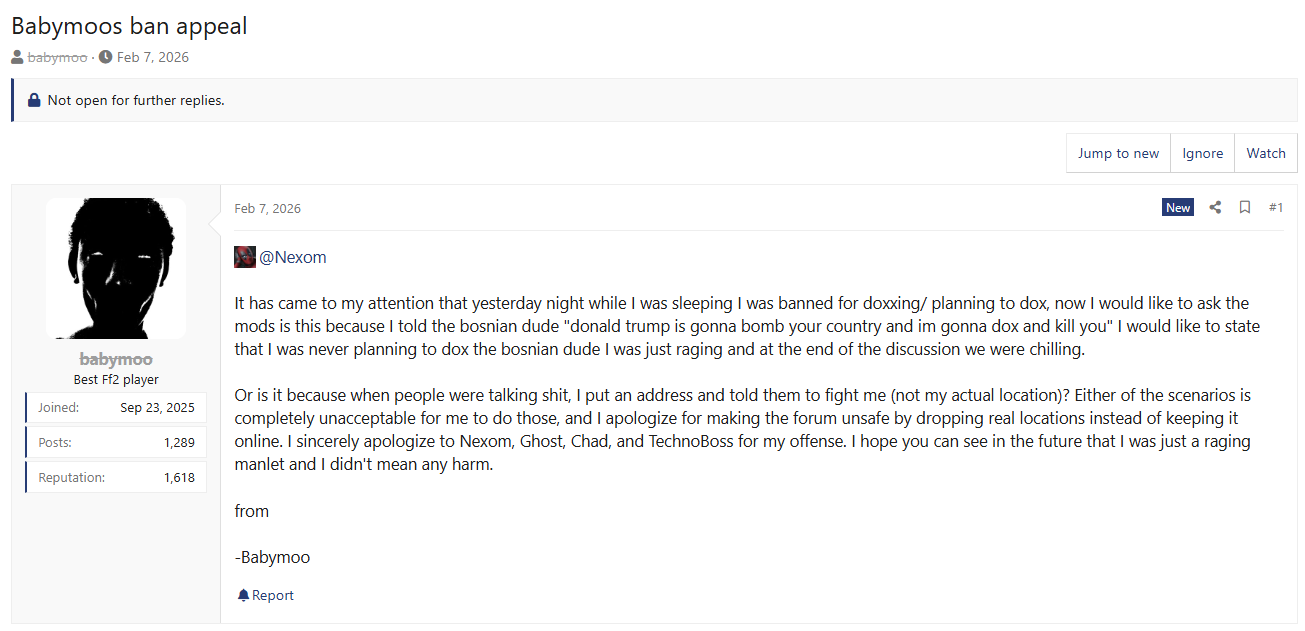Open the @Nexom mention link
Image resolution: width=1305 pixels, height=631 pixels.
tap(293, 257)
